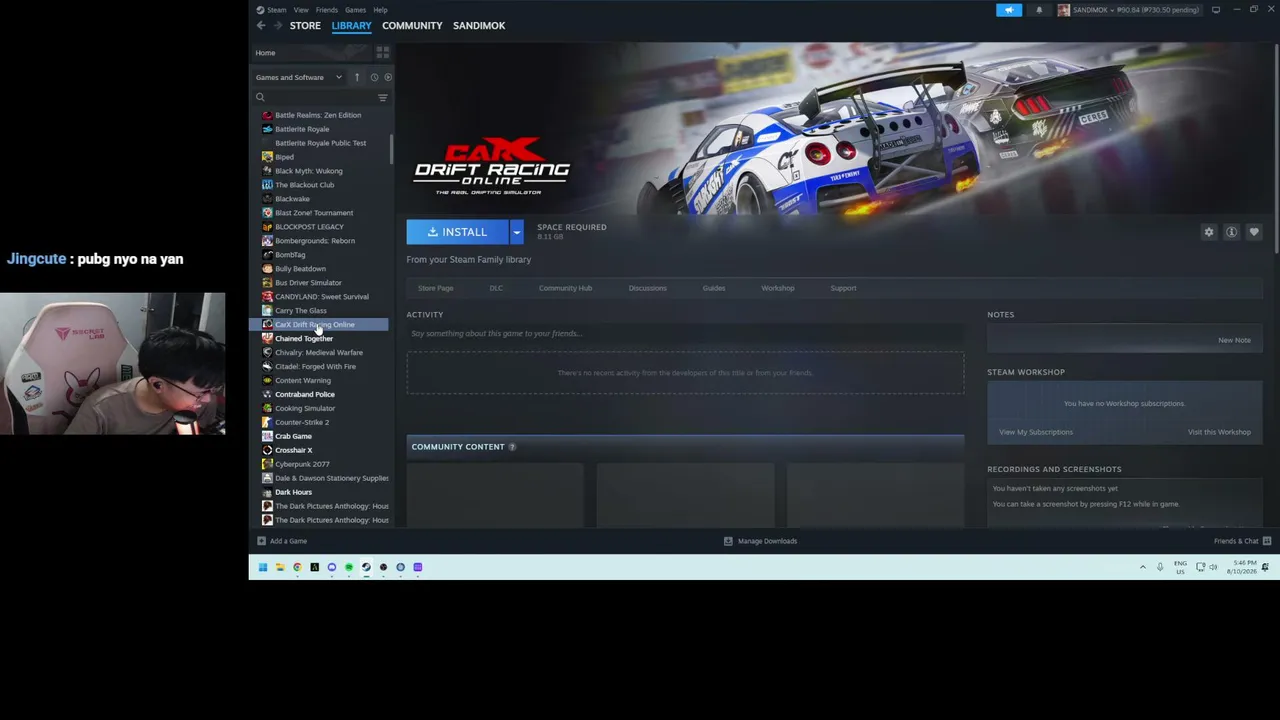The height and width of the screenshot is (720, 1280).
Task: Switch to the STORE tab
Action: [305, 26]
